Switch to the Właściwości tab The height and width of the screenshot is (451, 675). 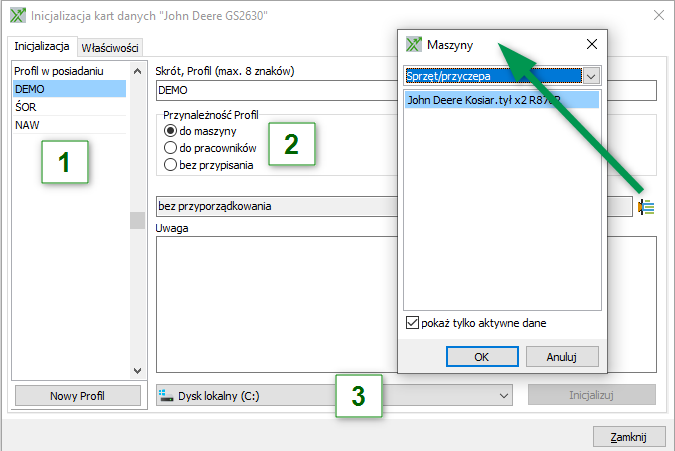[x=110, y=48]
